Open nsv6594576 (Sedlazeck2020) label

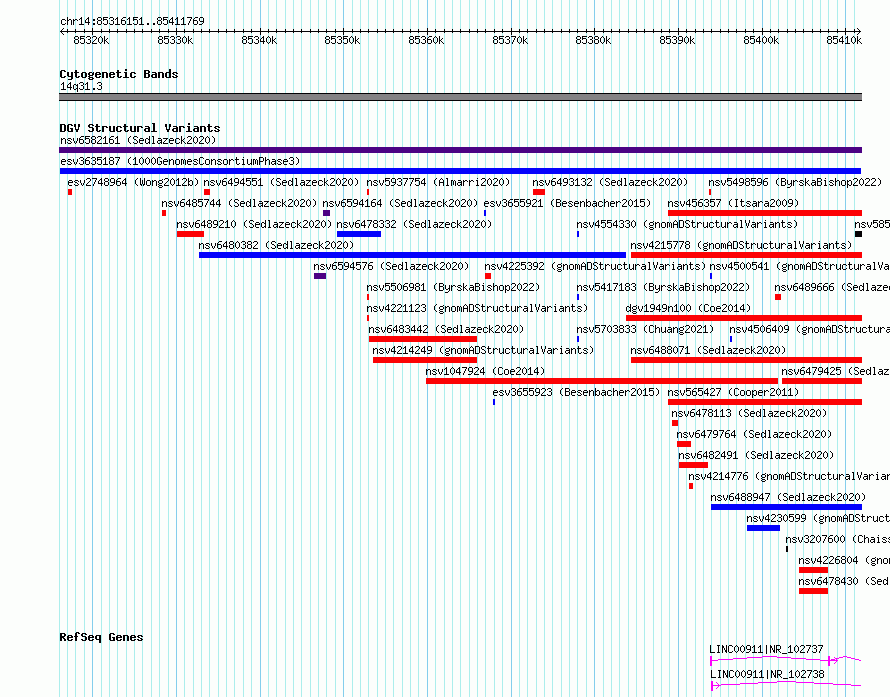coord(392,266)
